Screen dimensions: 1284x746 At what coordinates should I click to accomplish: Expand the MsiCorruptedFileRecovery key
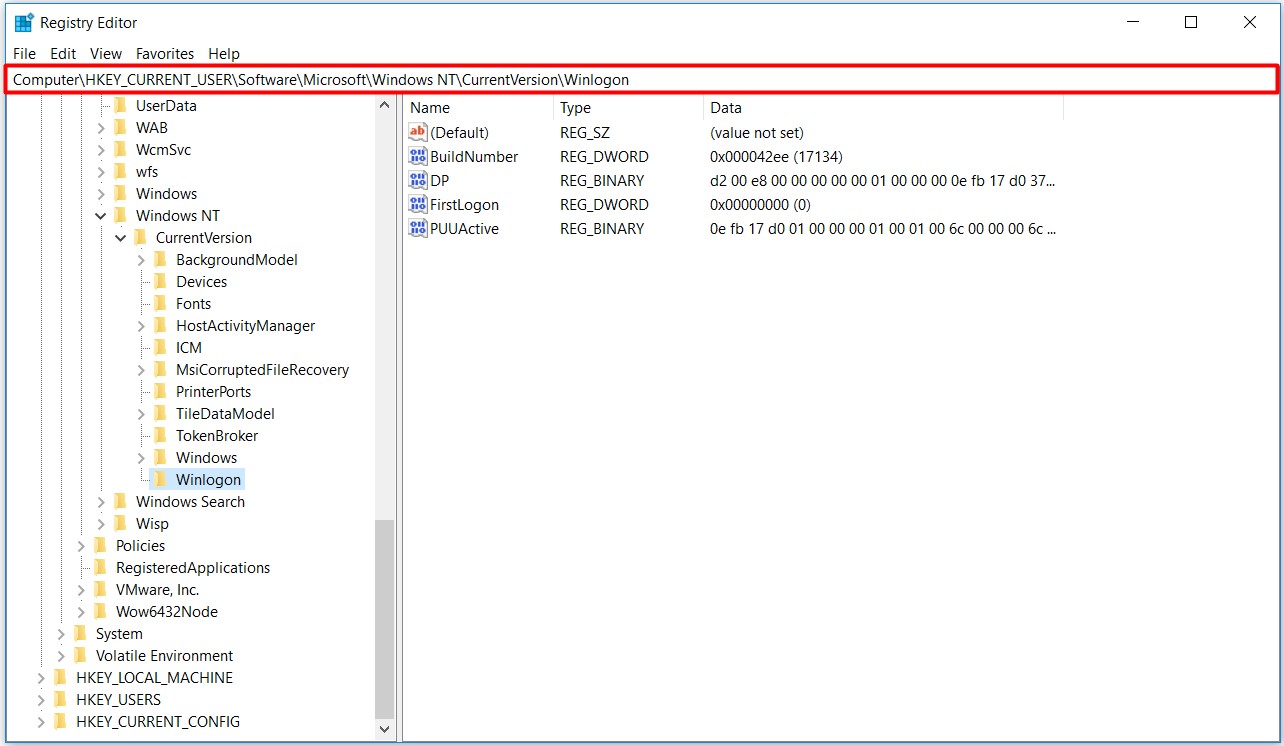tap(141, 369)
